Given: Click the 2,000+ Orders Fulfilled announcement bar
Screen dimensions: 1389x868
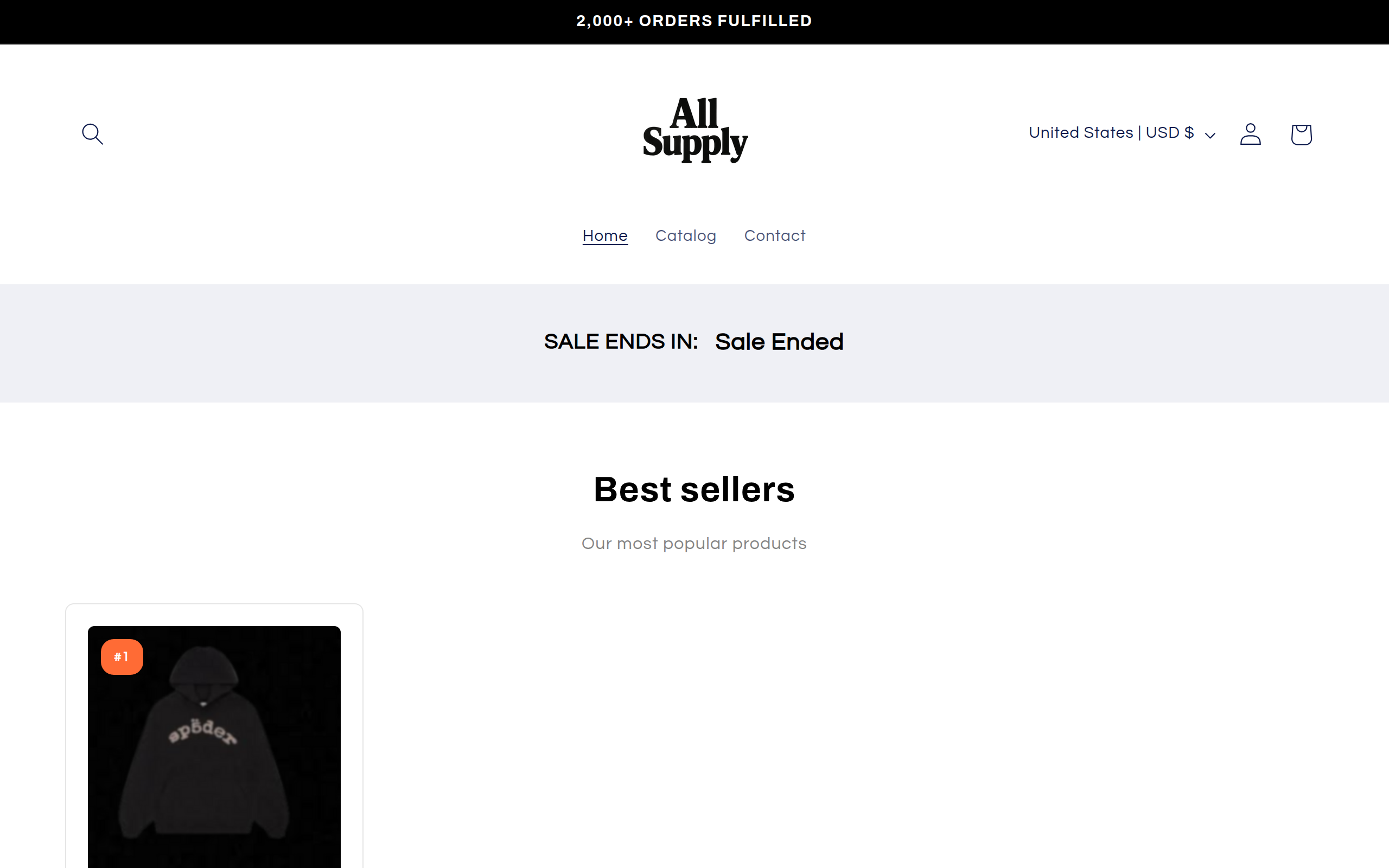Looking at the screenshot, I should click(694, 21).
